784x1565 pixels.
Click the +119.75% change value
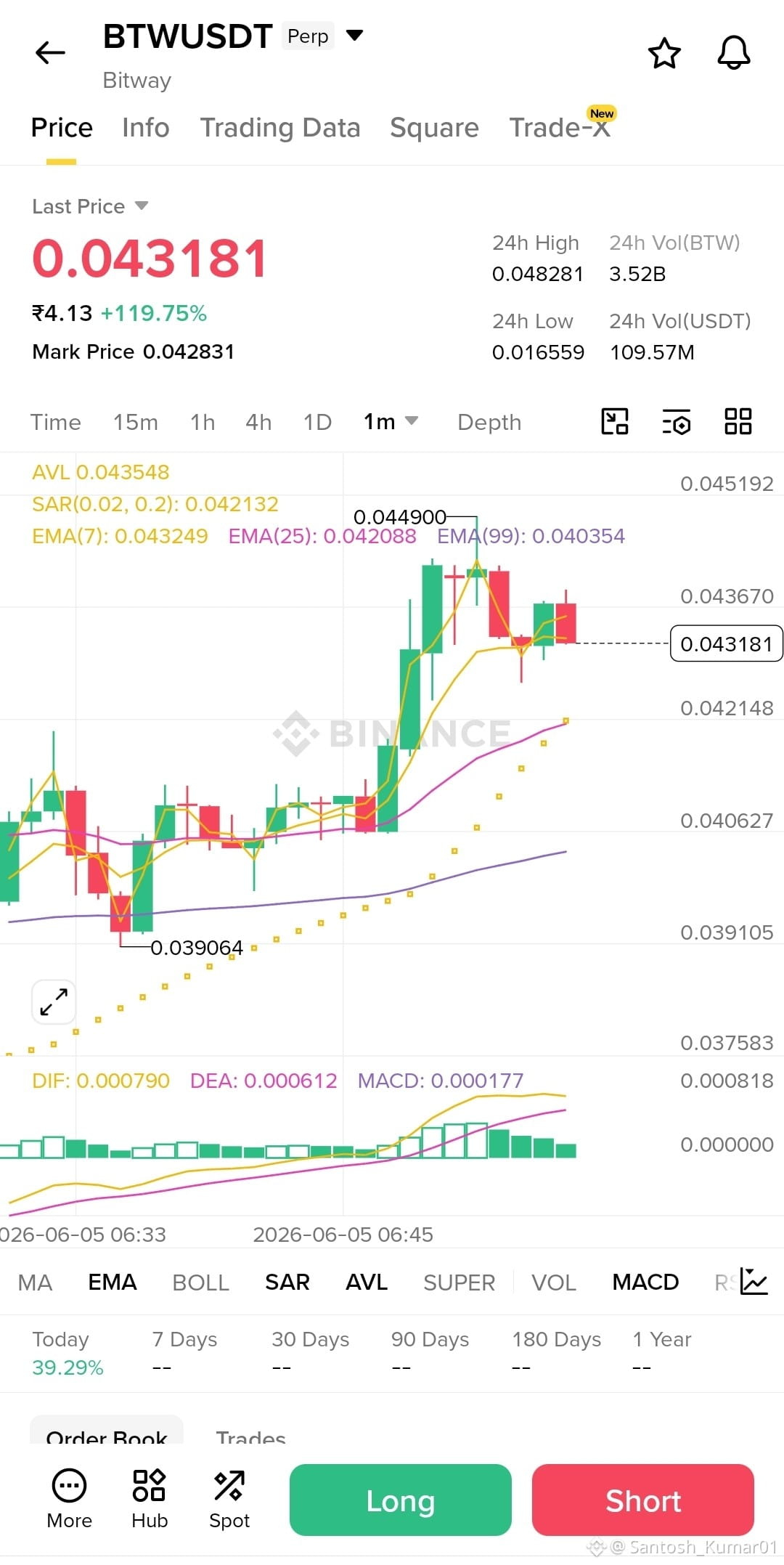[153, 313]
